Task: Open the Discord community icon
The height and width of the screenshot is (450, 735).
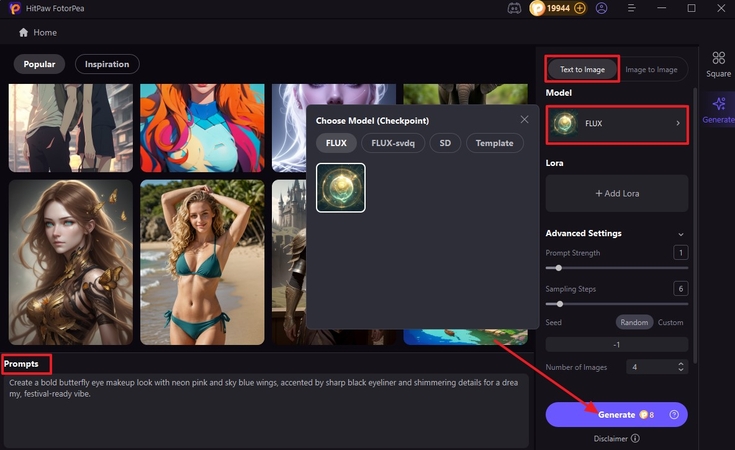Action: [x=514, y=8]
